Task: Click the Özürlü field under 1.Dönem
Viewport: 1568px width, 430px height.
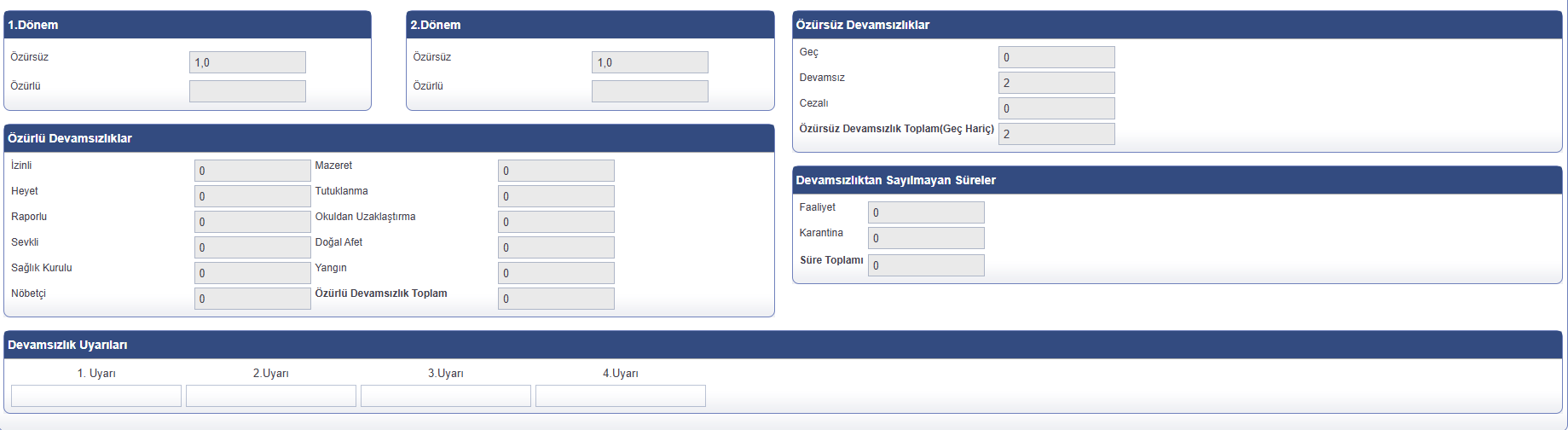Action: click(x=247, y=91)
